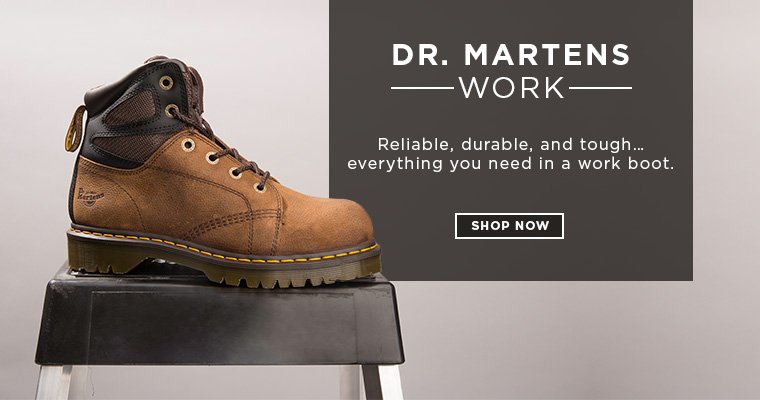Open the brown work boot product image
This screenshot has width=760, height=400.
223,172
